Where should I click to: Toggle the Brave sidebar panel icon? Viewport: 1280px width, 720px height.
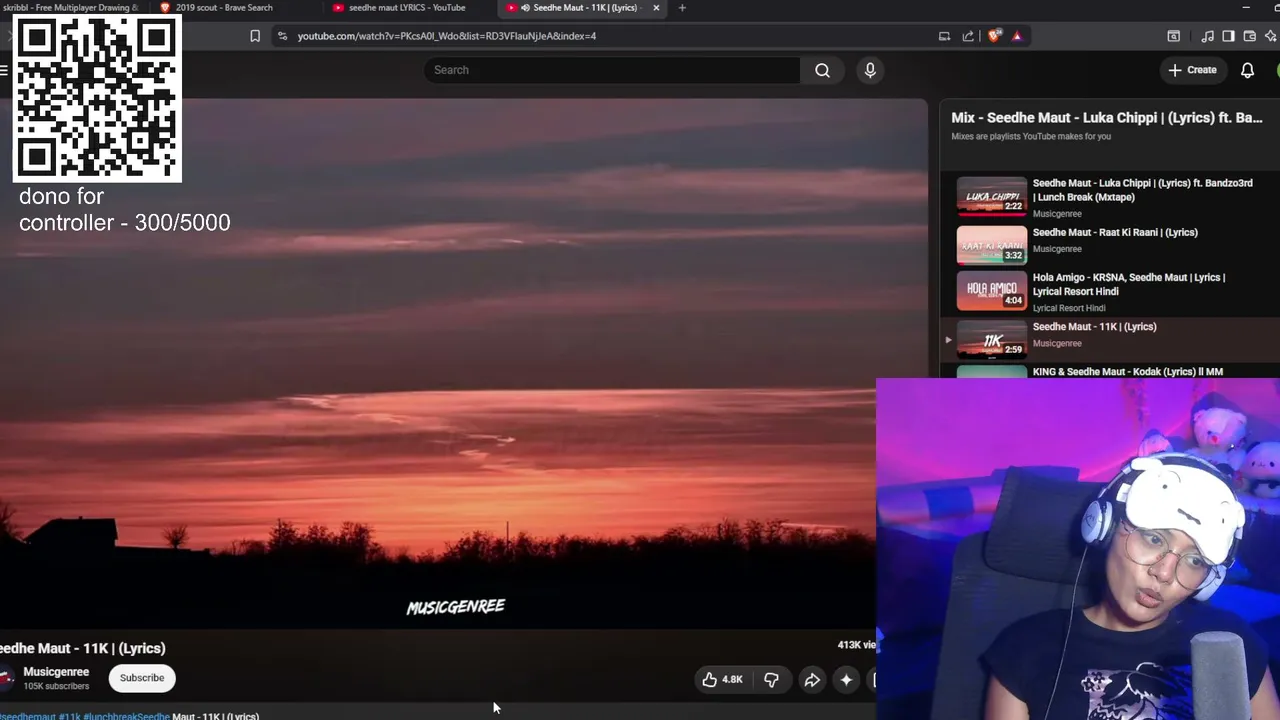1228,36
